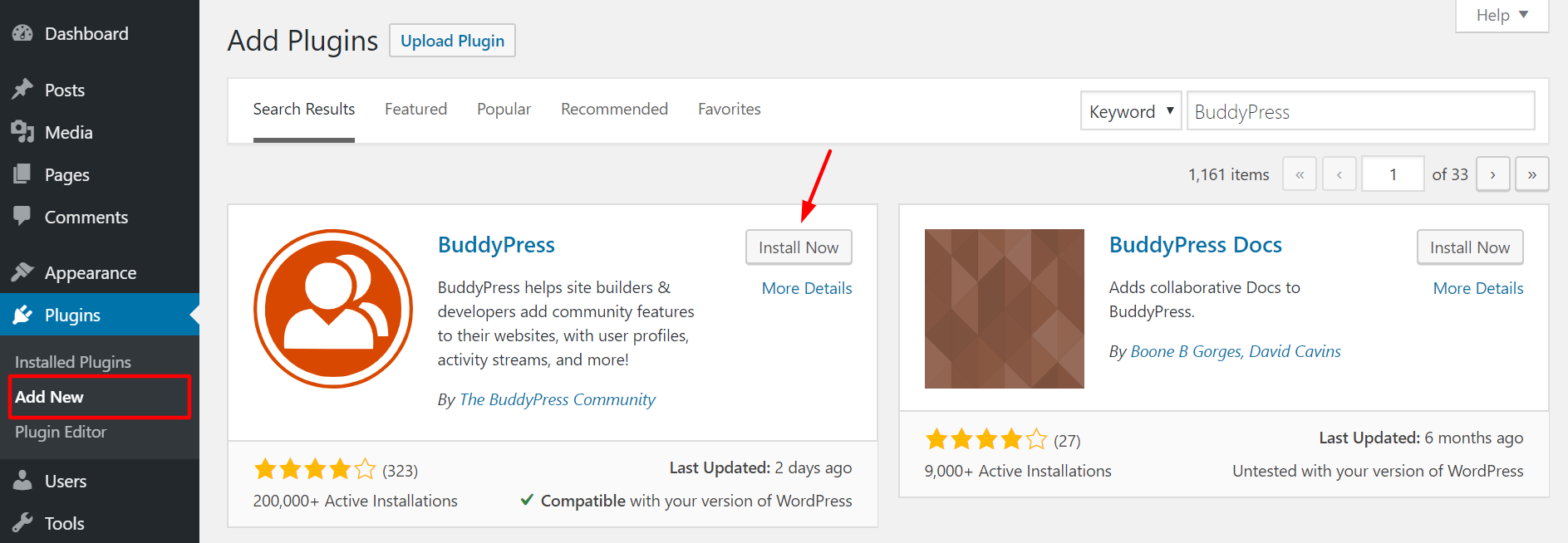Open Tools menu item
Image resolution: width=1568 pixels, height=543 pixels.
pos(100,523)
